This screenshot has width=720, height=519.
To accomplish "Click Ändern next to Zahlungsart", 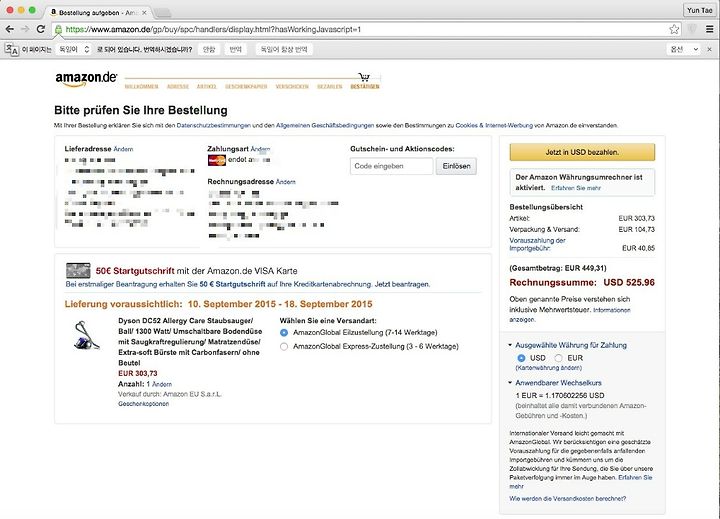I will 260,149.
